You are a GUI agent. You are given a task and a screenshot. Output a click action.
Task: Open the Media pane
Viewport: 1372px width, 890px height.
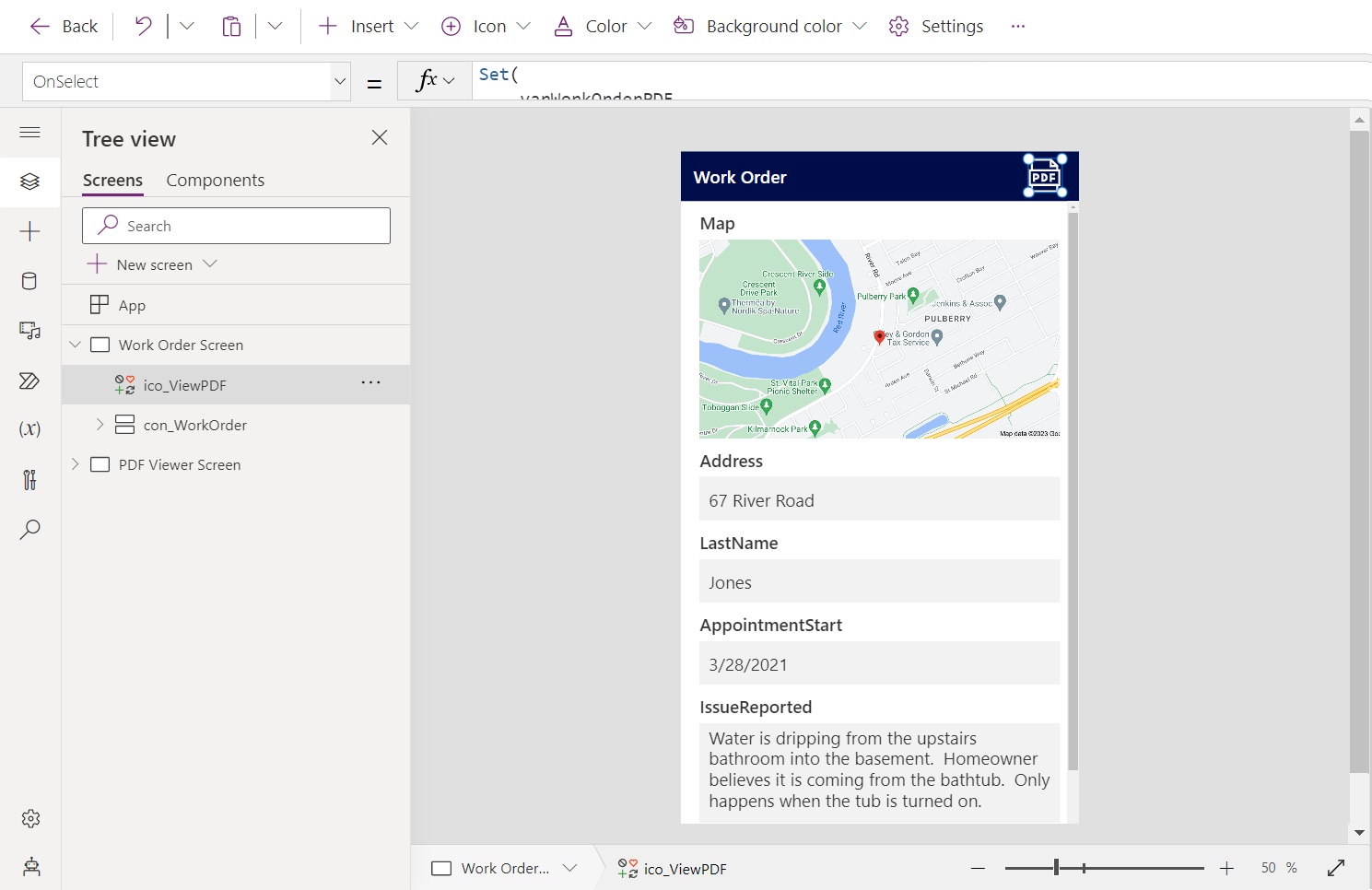point(30,331)
